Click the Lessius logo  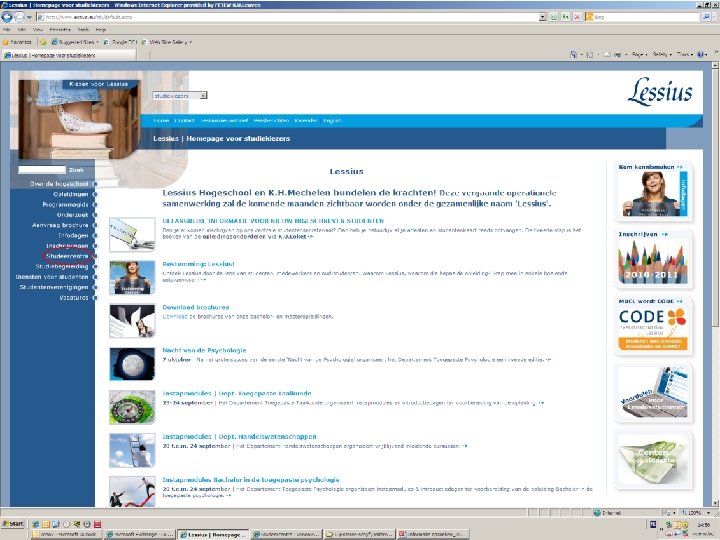pyautogui.click(x=660, y=91)
